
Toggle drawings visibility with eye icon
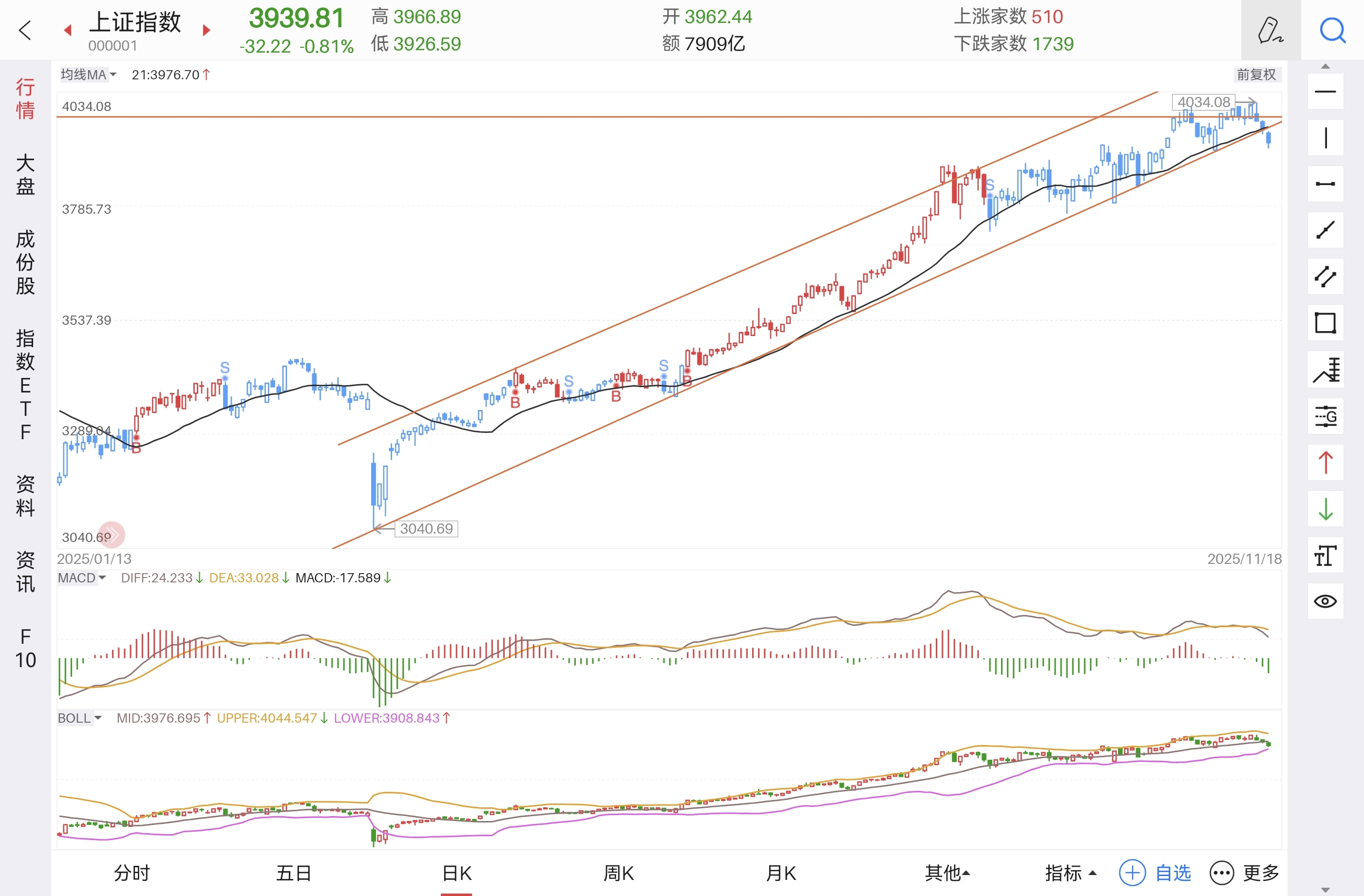pos(1325,601)
